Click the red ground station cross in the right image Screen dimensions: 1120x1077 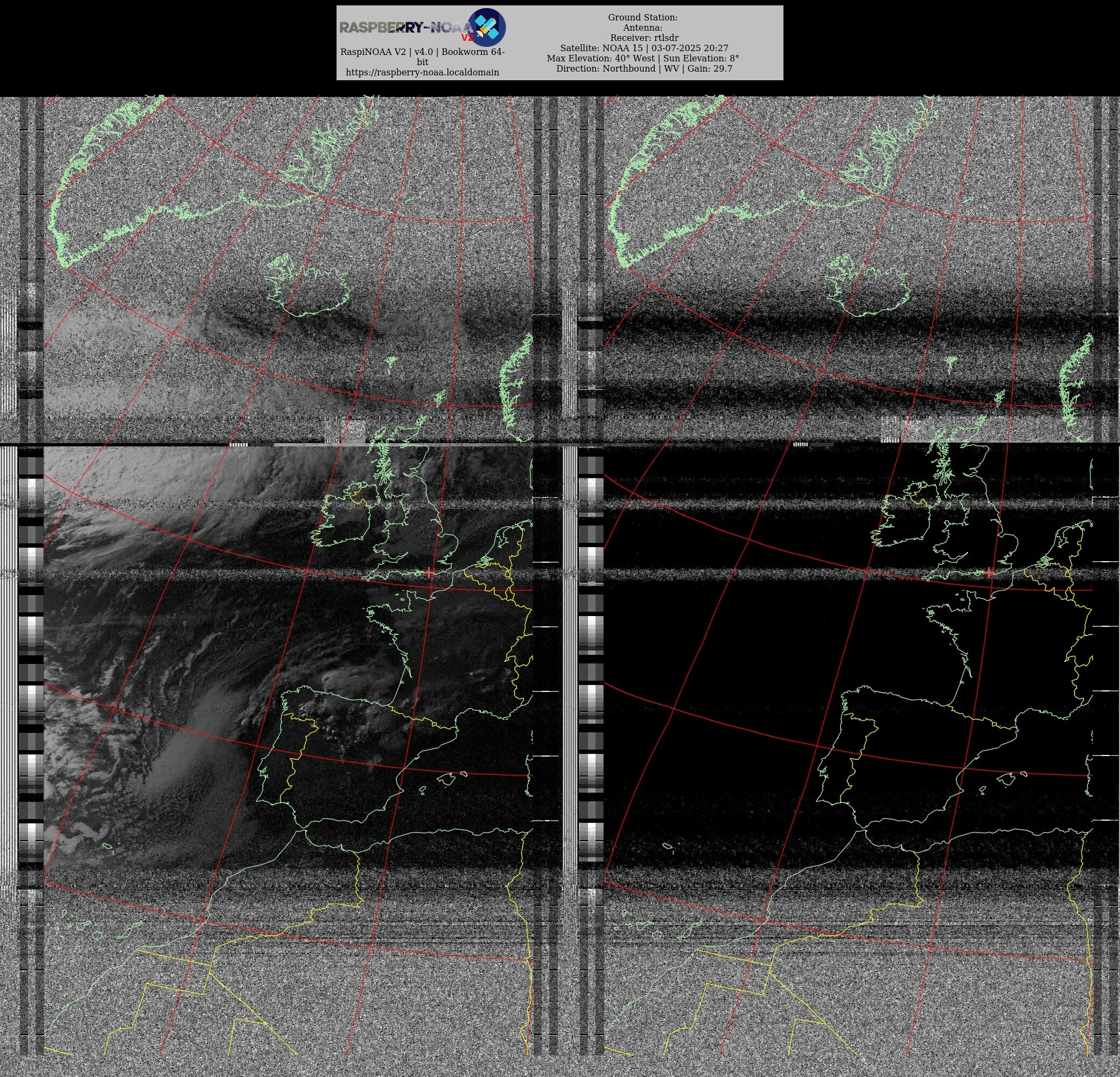pyautogui.click(x=989, y=572)
